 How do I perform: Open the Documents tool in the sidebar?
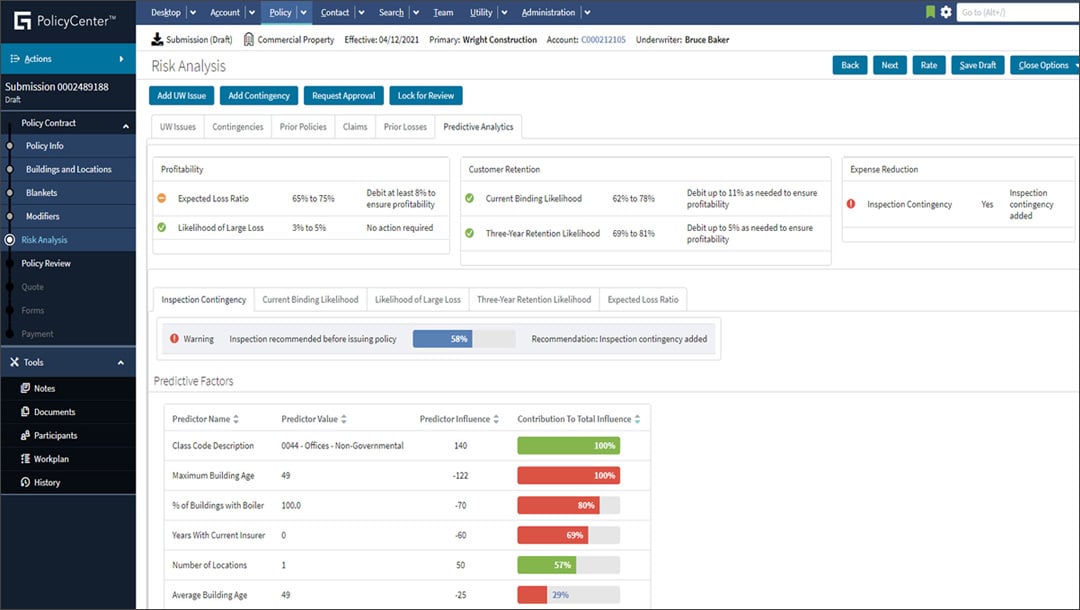[52, 411]
